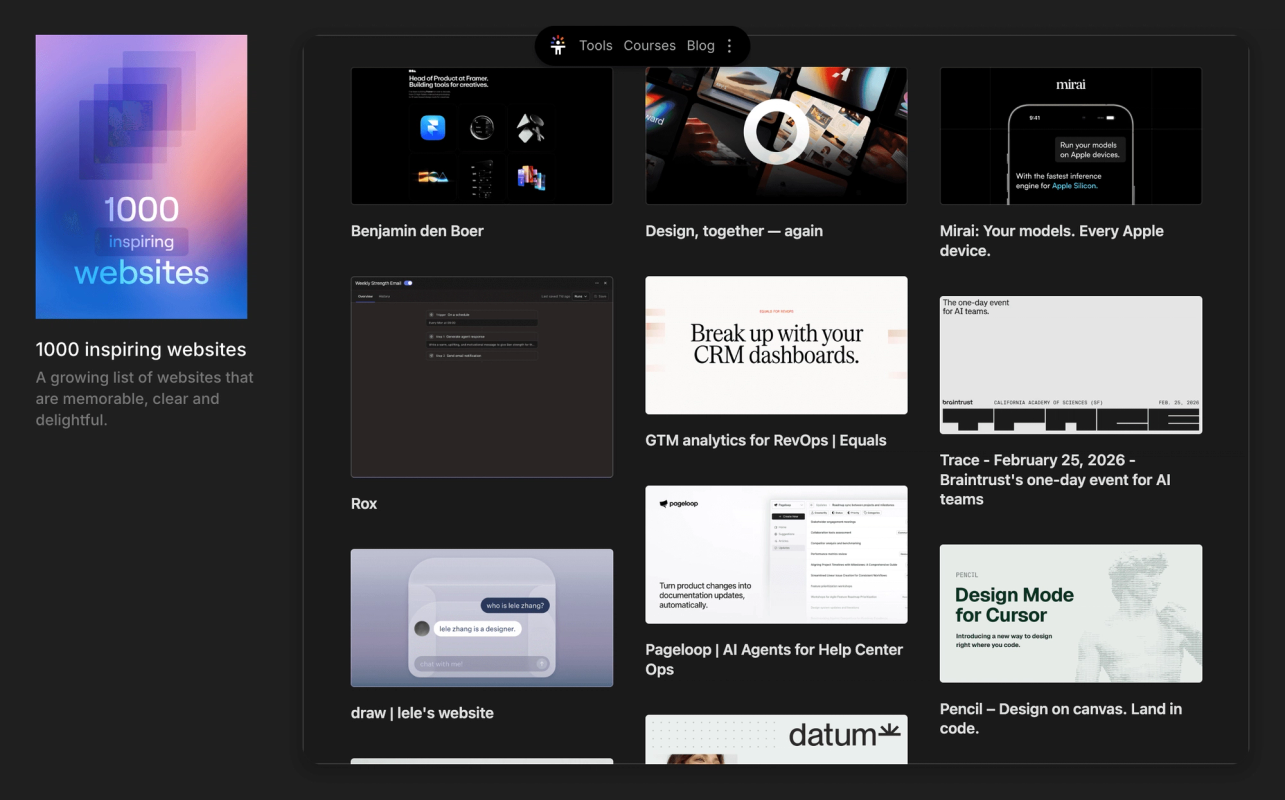Image resolution: width=1285 pixels, height=800 pixels.
Task: Click the description text 'A growing list of websites'
Action: 145,398
